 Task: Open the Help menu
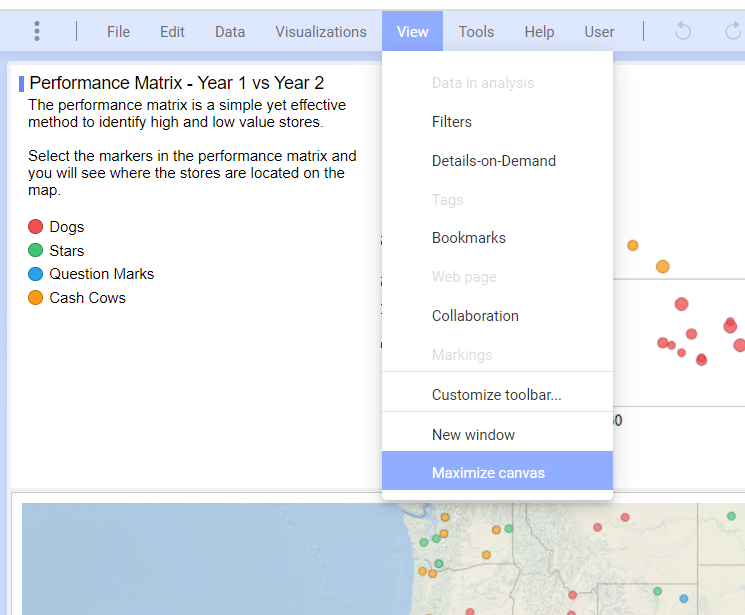[539, 32]
